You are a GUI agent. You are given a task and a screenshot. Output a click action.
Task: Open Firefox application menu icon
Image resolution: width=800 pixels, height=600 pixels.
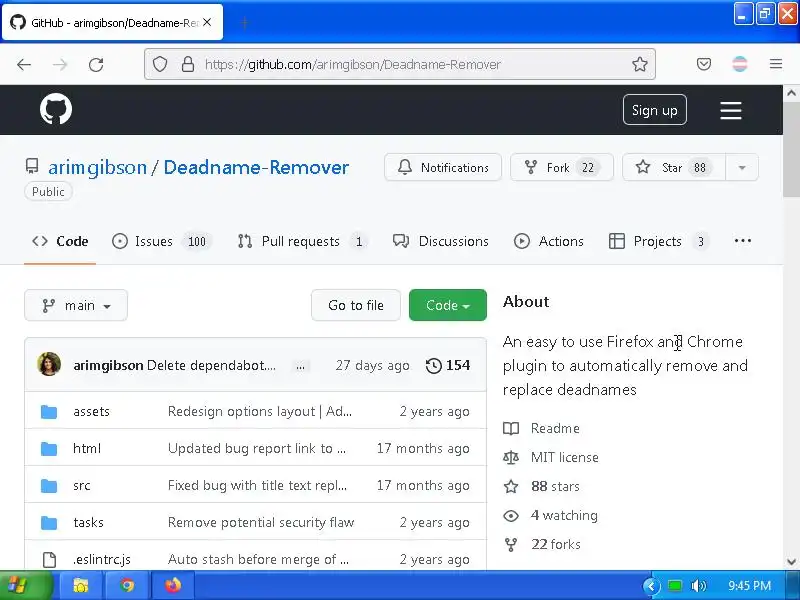click(x=776, y=64)
